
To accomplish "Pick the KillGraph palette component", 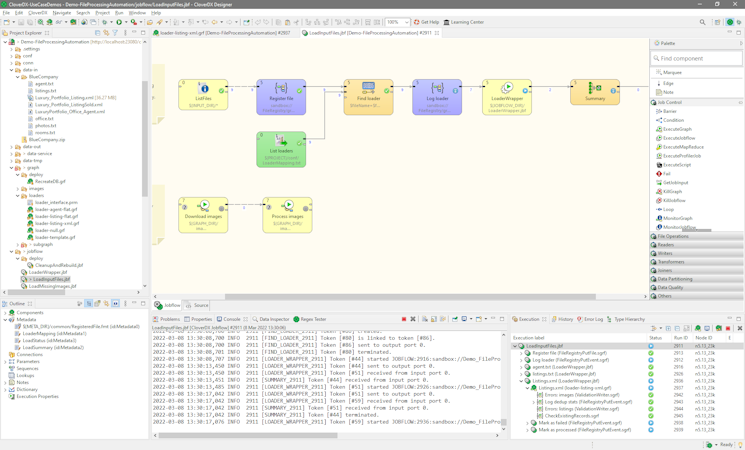I will [x=673, y=192].
